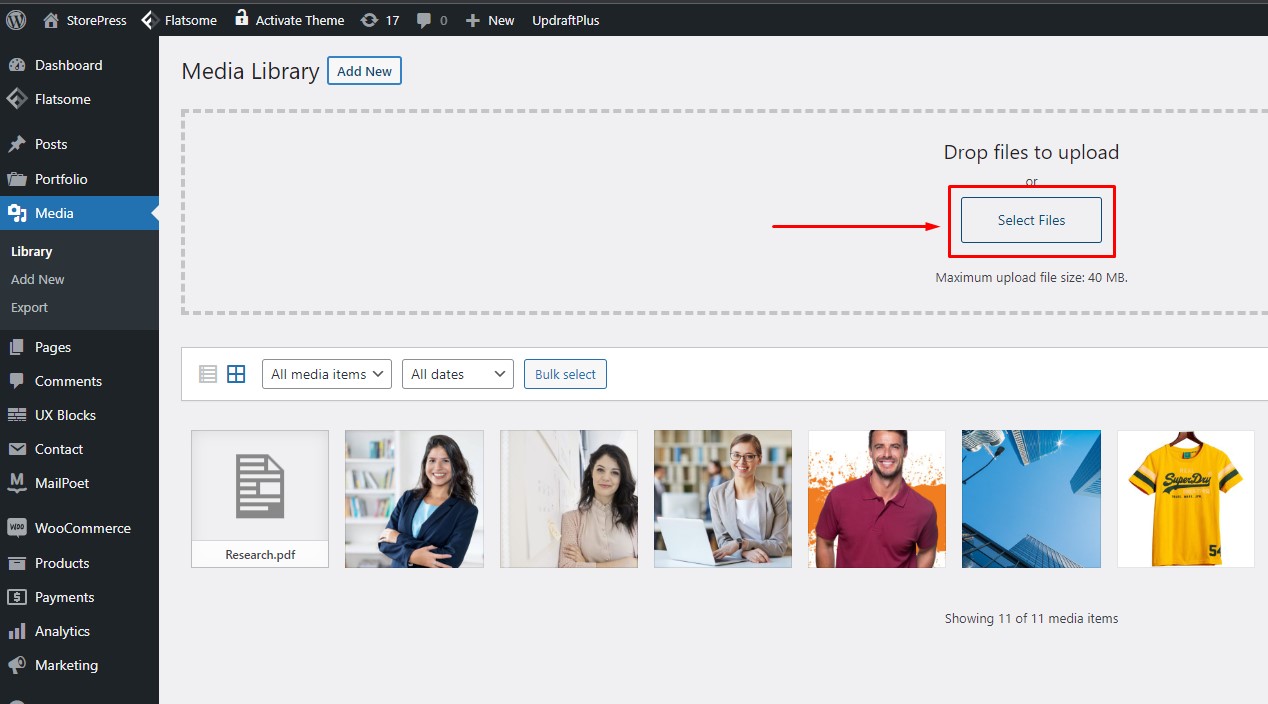The image size is (1268, 704).
Task: Click the Media Library heading text
Action: pos(250,71)
